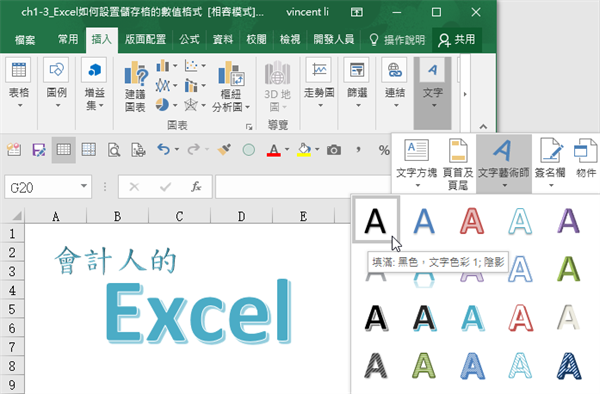Choose the blue fill WordArt style in first row
600x394 pixels.
tap(424, 221)
